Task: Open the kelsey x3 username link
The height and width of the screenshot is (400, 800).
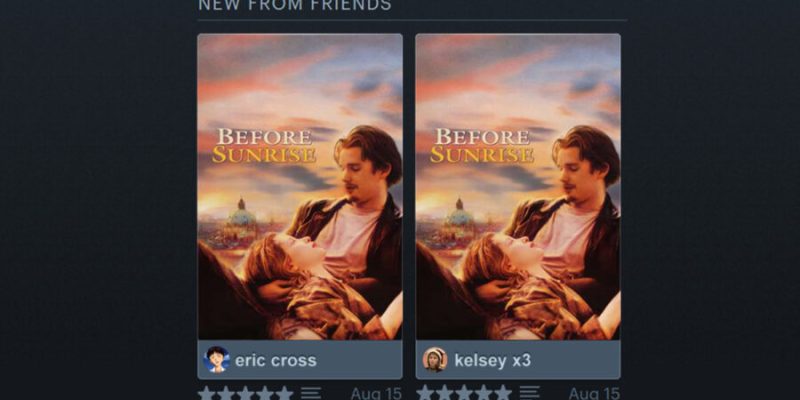Action: pyautogui.click(x=492, y=360)
